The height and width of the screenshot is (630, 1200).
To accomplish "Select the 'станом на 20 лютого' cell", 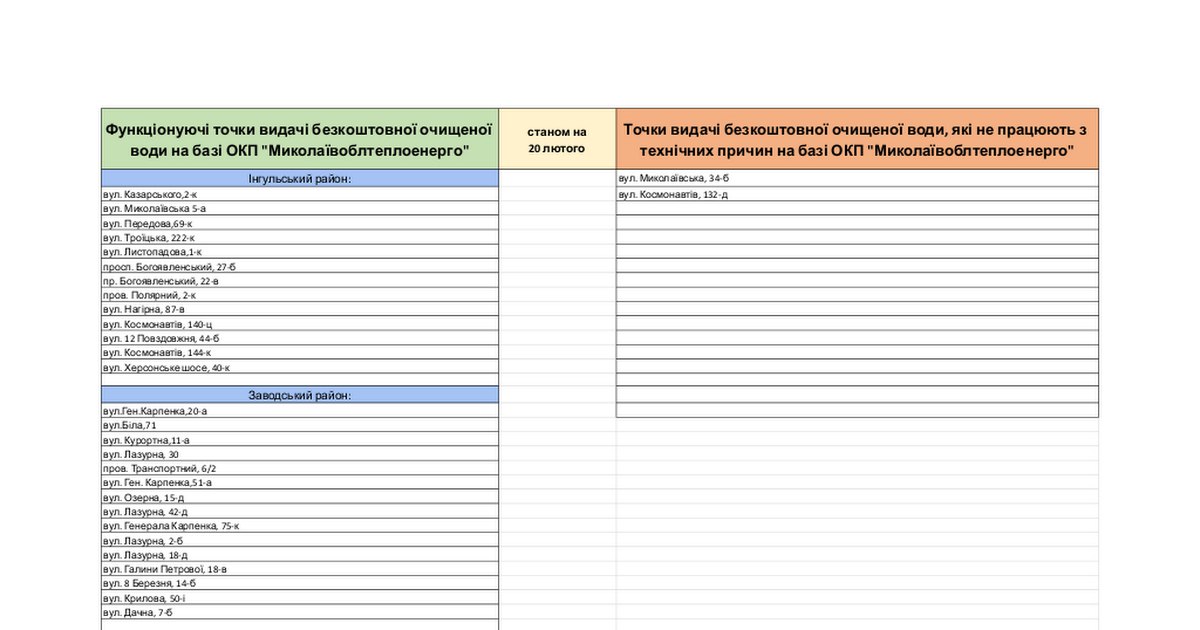I will pos(557,139).
